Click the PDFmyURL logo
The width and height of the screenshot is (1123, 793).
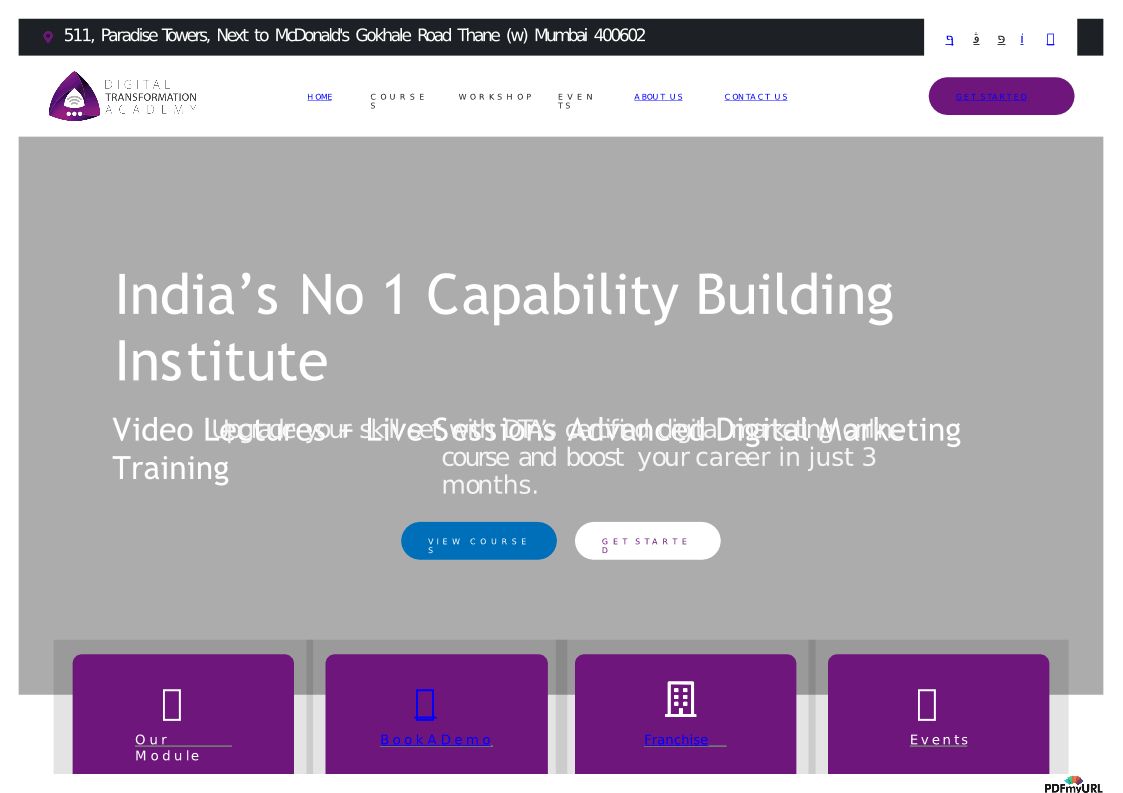click(x=1073, y=785)
